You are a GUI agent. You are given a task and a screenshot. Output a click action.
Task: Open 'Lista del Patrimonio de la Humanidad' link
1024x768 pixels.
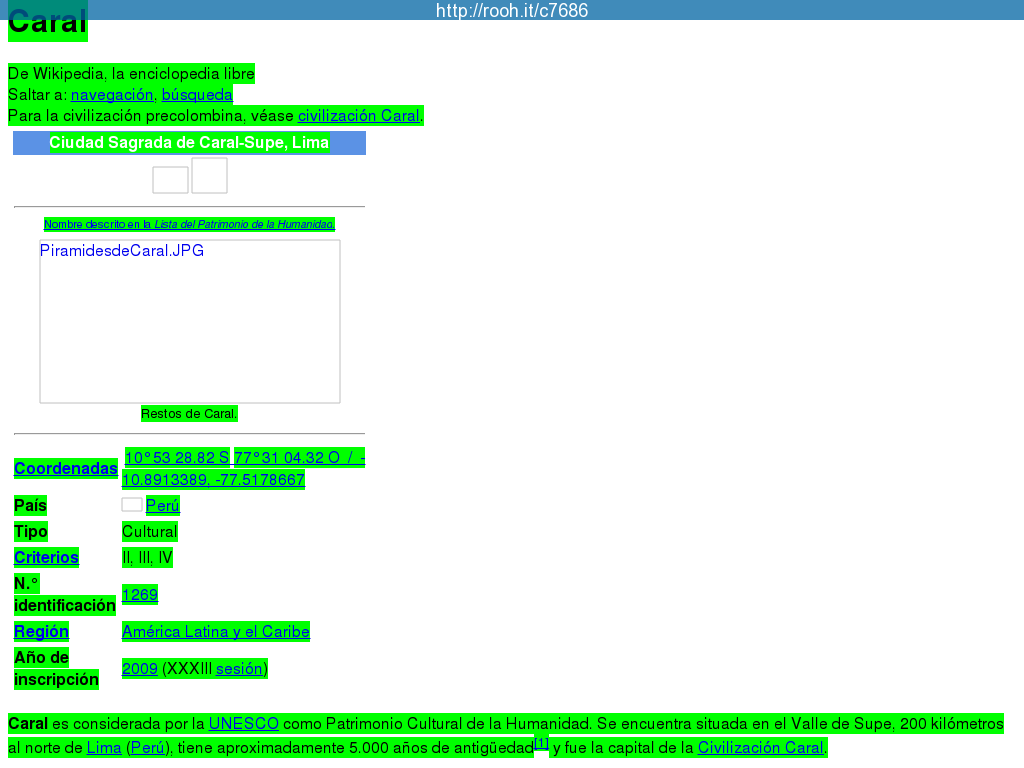[x=244, y=225]
